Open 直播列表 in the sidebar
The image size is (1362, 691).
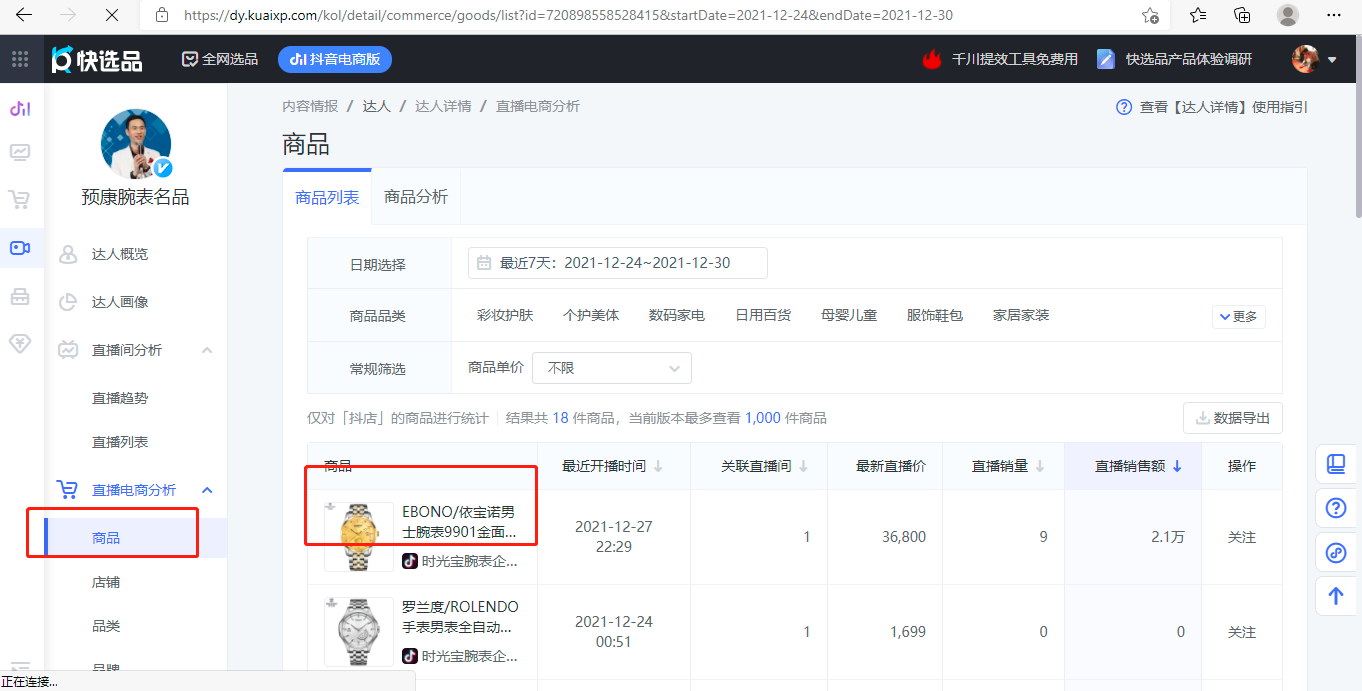pyautogui.click(x=120, y=442)
